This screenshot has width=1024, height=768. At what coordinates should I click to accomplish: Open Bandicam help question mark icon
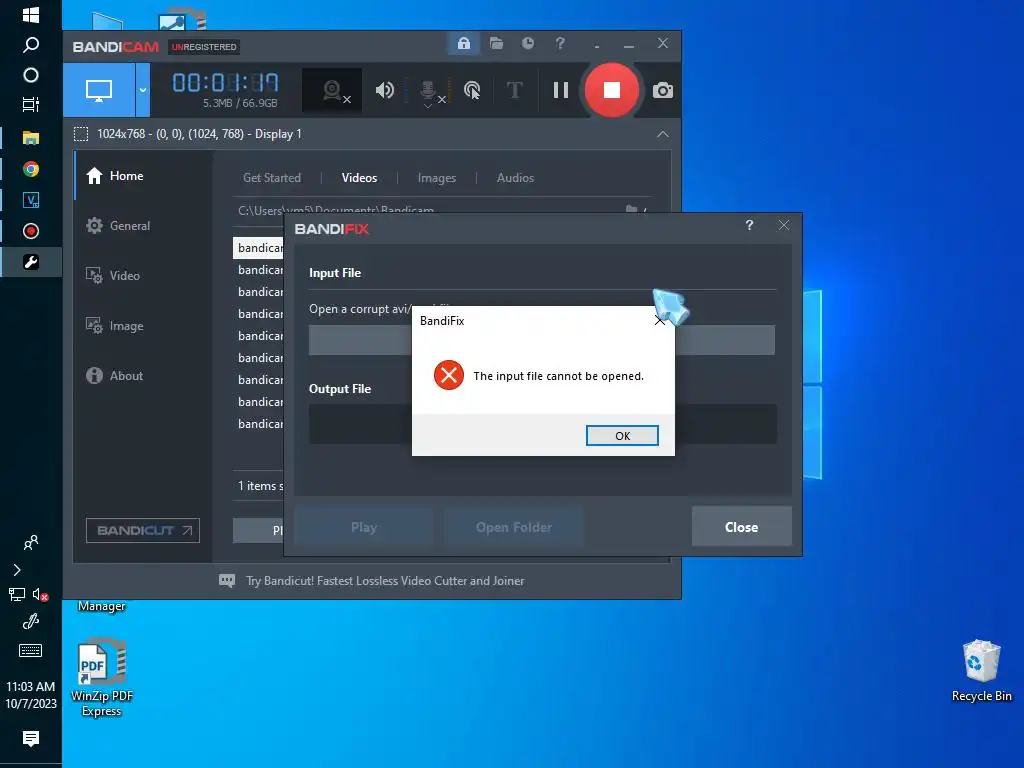point(560,44)
